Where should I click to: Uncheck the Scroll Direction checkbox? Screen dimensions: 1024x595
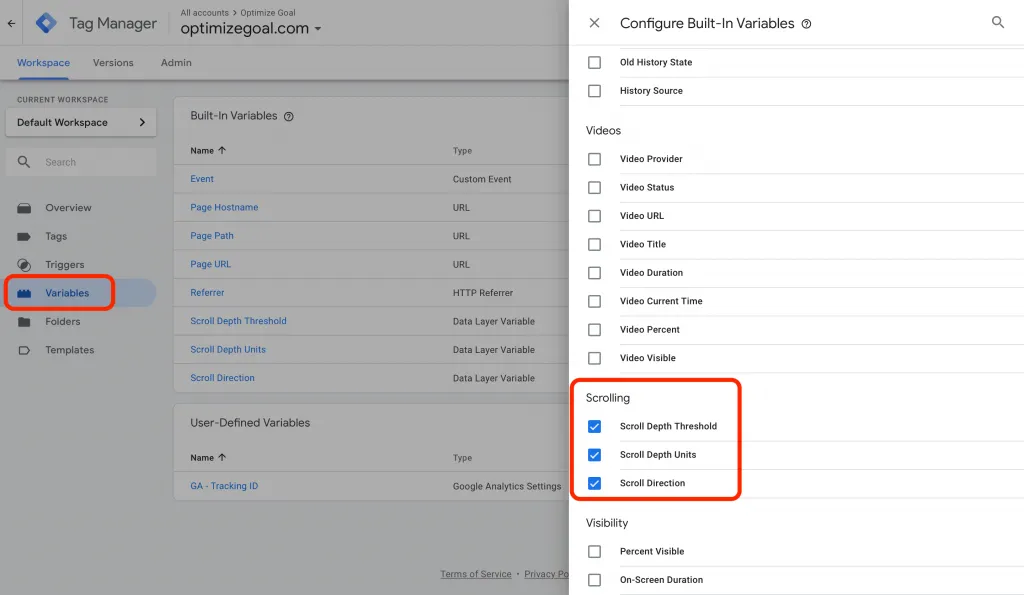594,483
